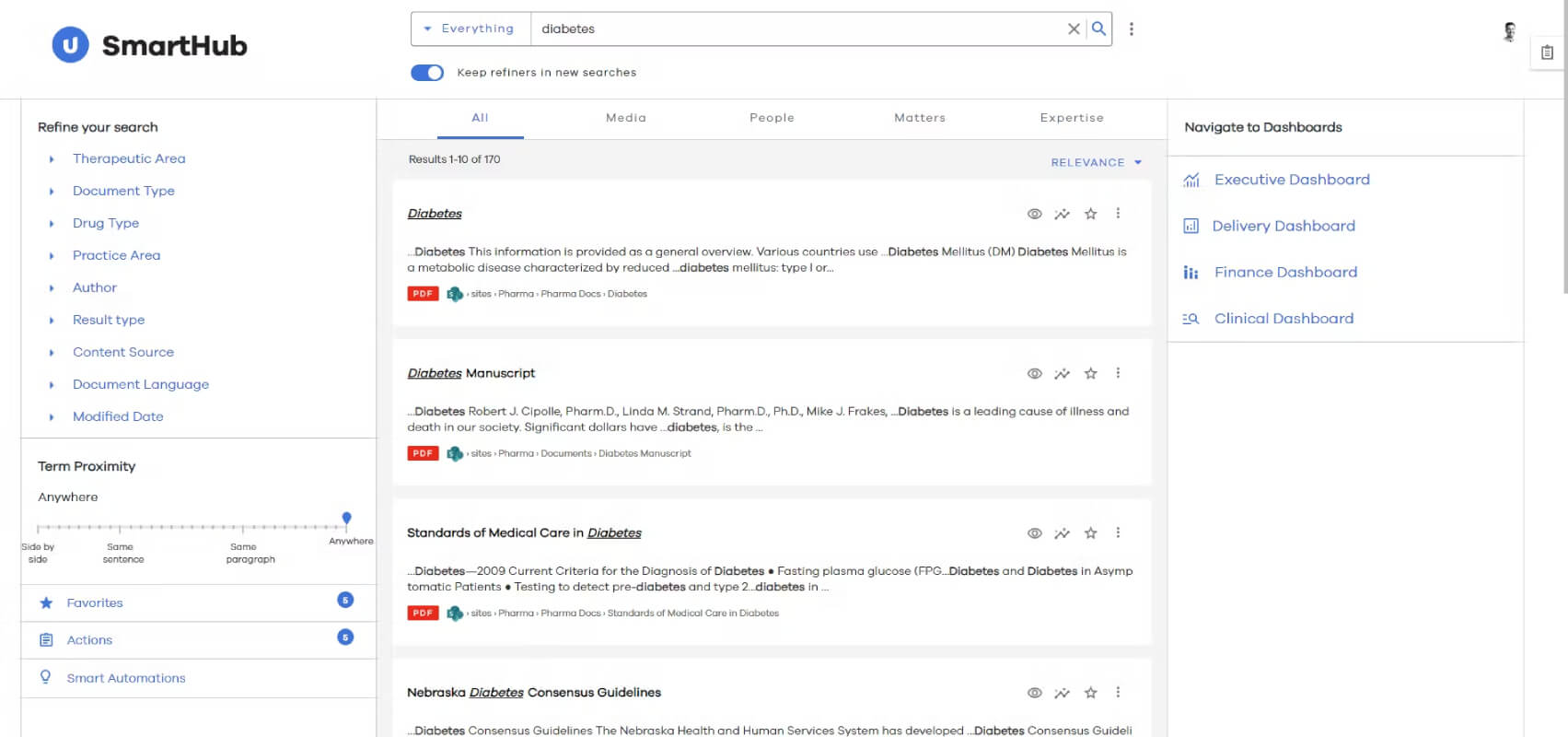Image resolution: width=1568 pixels, height=737 pixels.
Task: Click the Executive Dashboard chart icon
Action: point(1191,180)
